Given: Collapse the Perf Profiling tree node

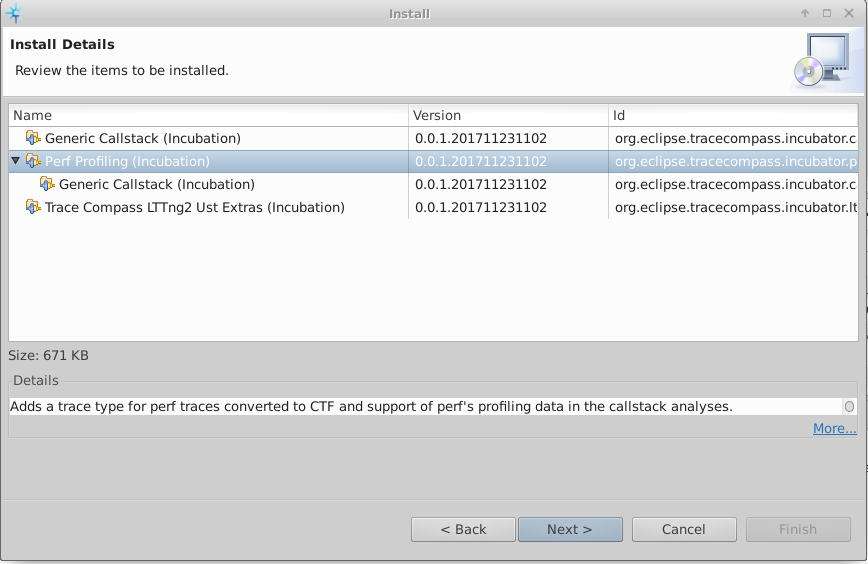Looking at the screenshot, I should coord(15,161).
